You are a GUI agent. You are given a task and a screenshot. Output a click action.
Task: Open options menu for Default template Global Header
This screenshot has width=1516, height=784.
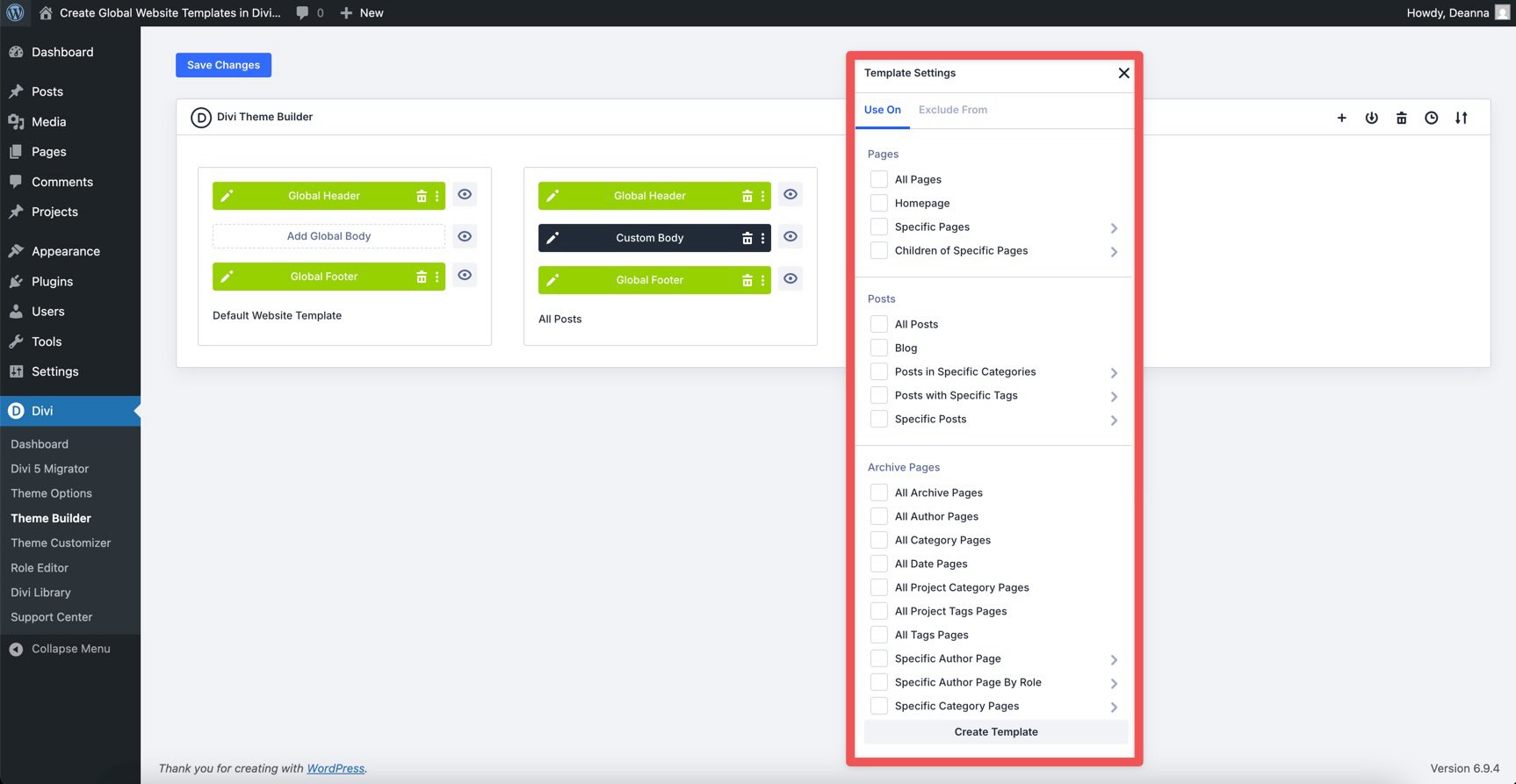(437, 196)
